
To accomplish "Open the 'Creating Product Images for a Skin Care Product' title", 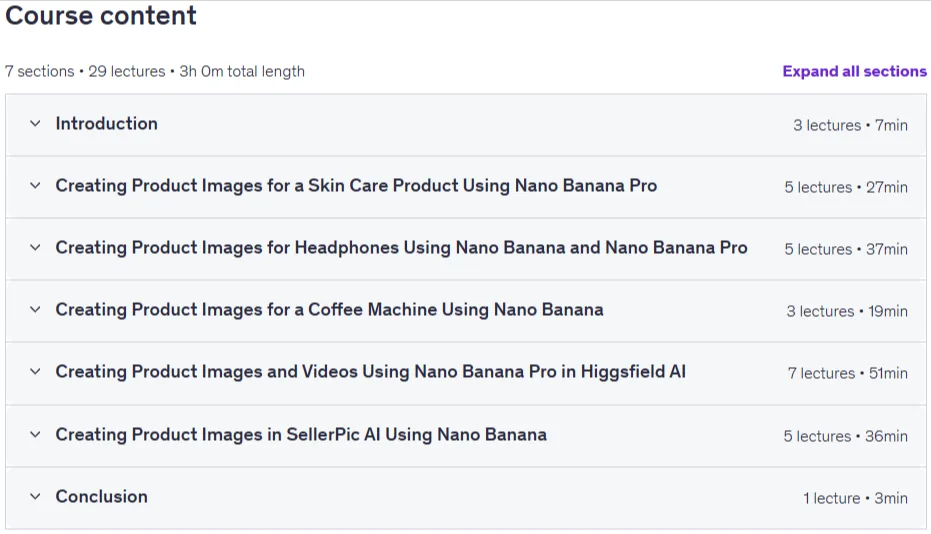I will (356, 186).
